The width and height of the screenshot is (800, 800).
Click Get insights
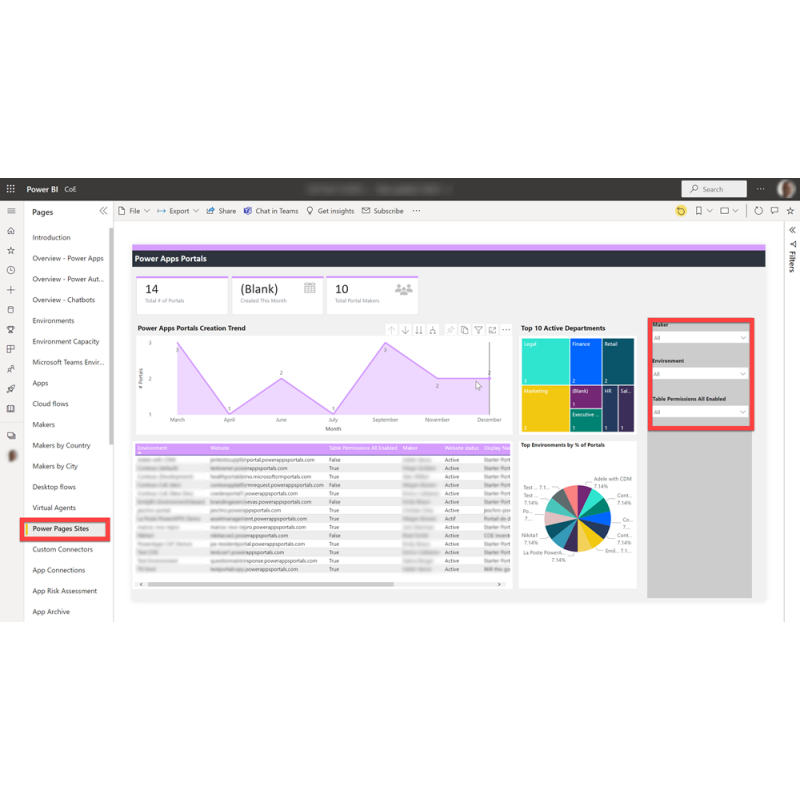coord(330,211)
